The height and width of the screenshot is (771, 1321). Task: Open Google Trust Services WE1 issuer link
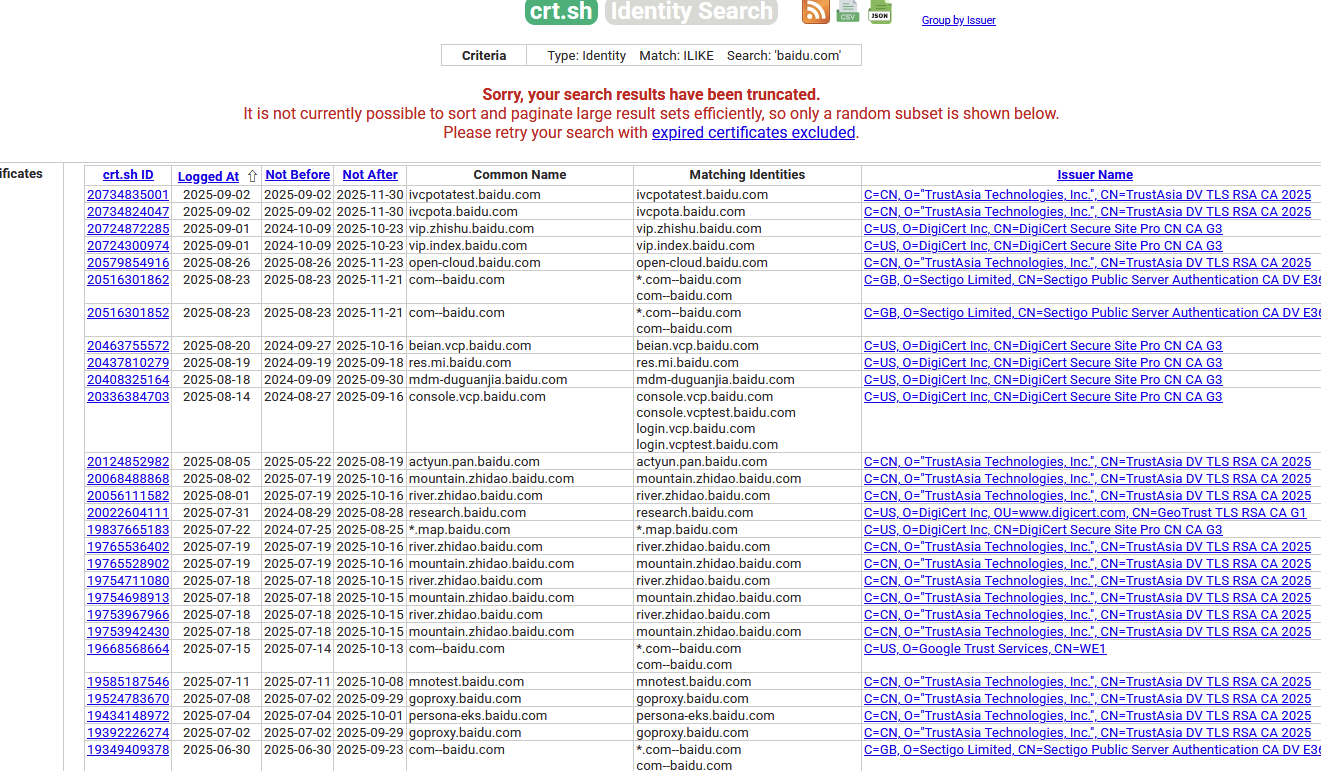point(985,649)
